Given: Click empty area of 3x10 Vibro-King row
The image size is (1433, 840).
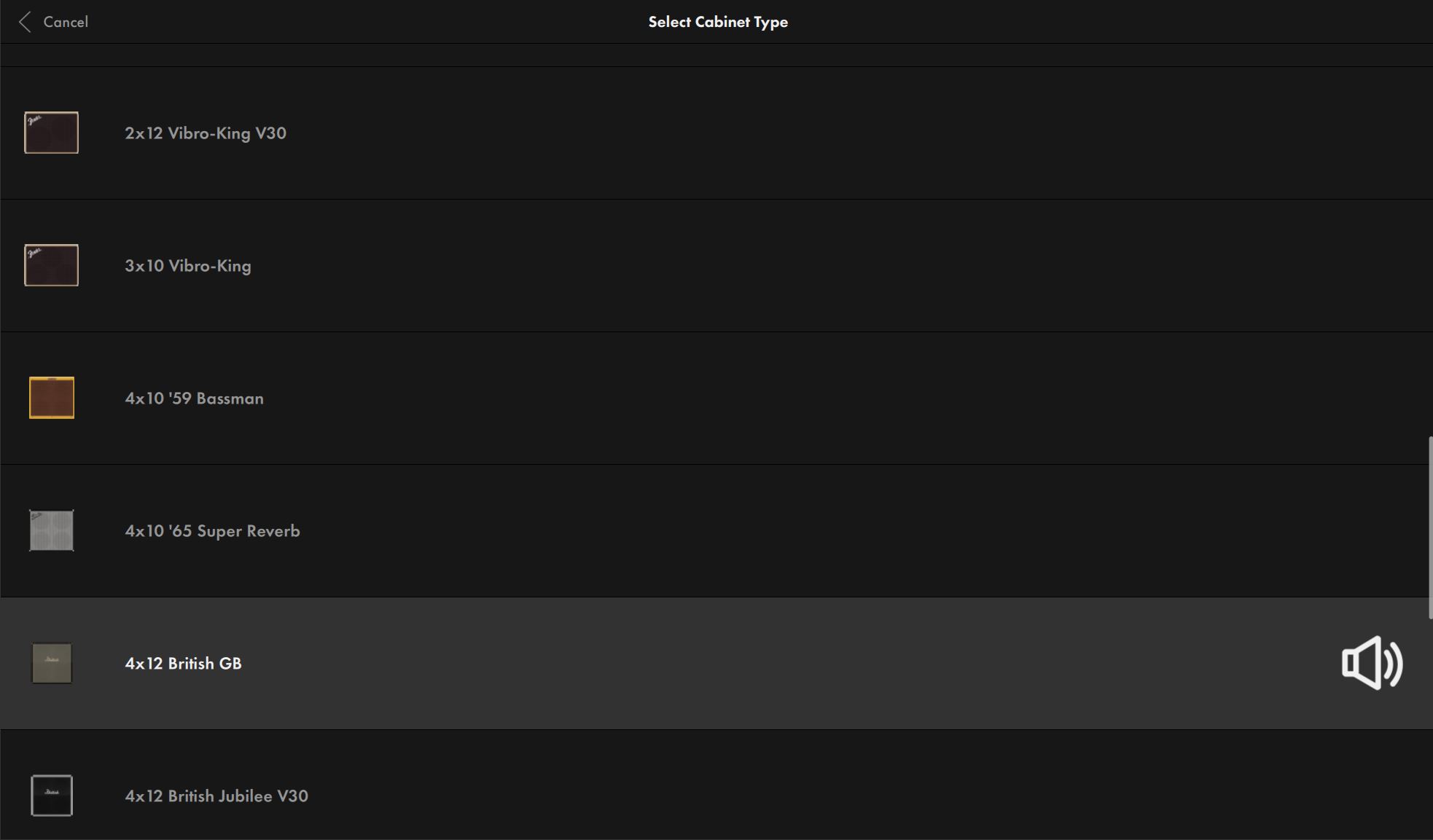Looking at the screenshot, I should [x=802, y=266].
